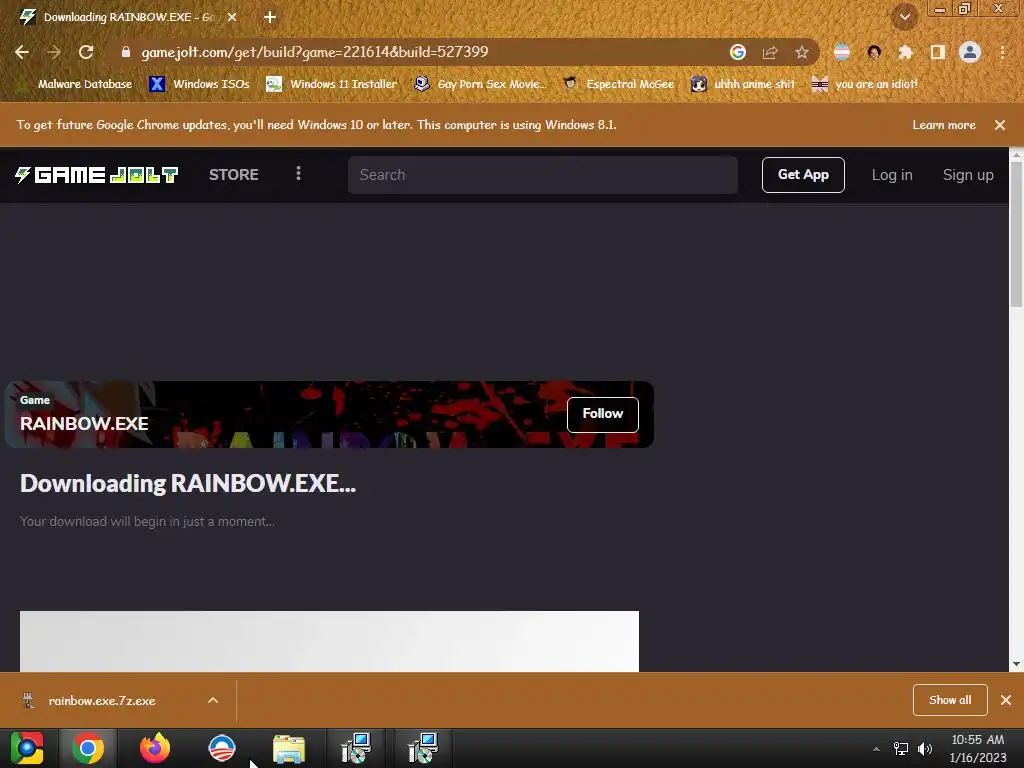Image resolution: width=1024 pixels, height=768 pixels.
Task: Expand the rainbow.exe.7z.exe download options chevron
Action: [213, 700]
